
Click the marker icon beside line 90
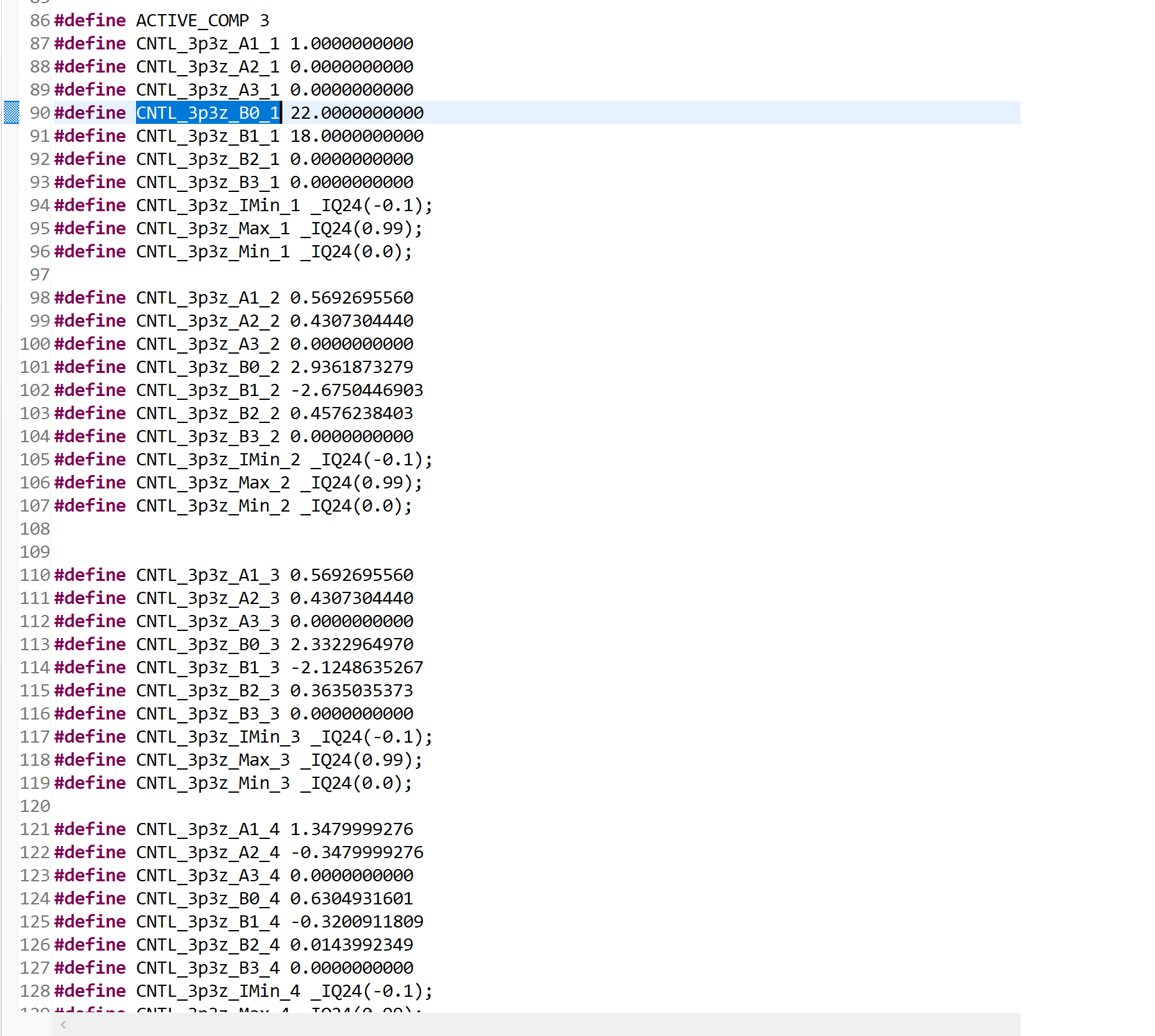pyautogui.click(x=12, y=113)
